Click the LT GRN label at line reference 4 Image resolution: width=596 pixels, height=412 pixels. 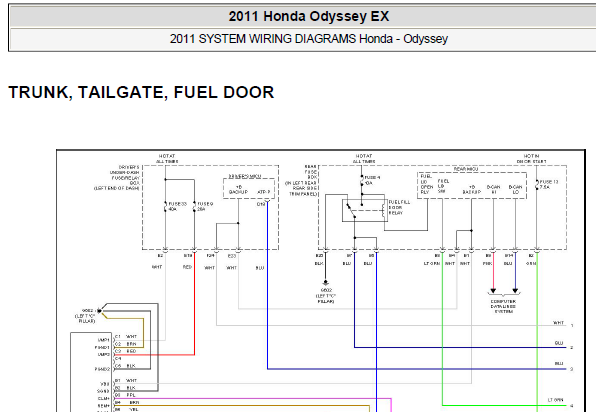pos(555,400)
